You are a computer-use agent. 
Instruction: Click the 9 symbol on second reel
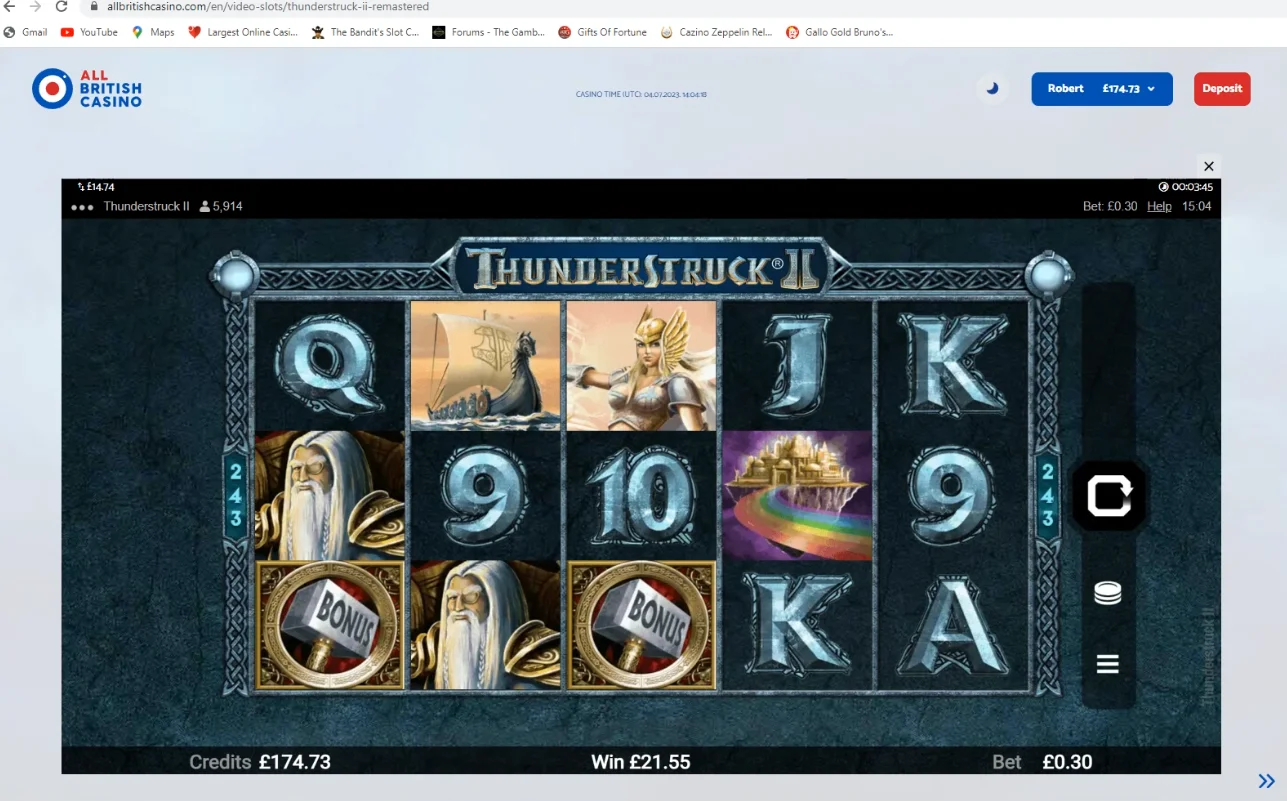[x=485, y=496]
